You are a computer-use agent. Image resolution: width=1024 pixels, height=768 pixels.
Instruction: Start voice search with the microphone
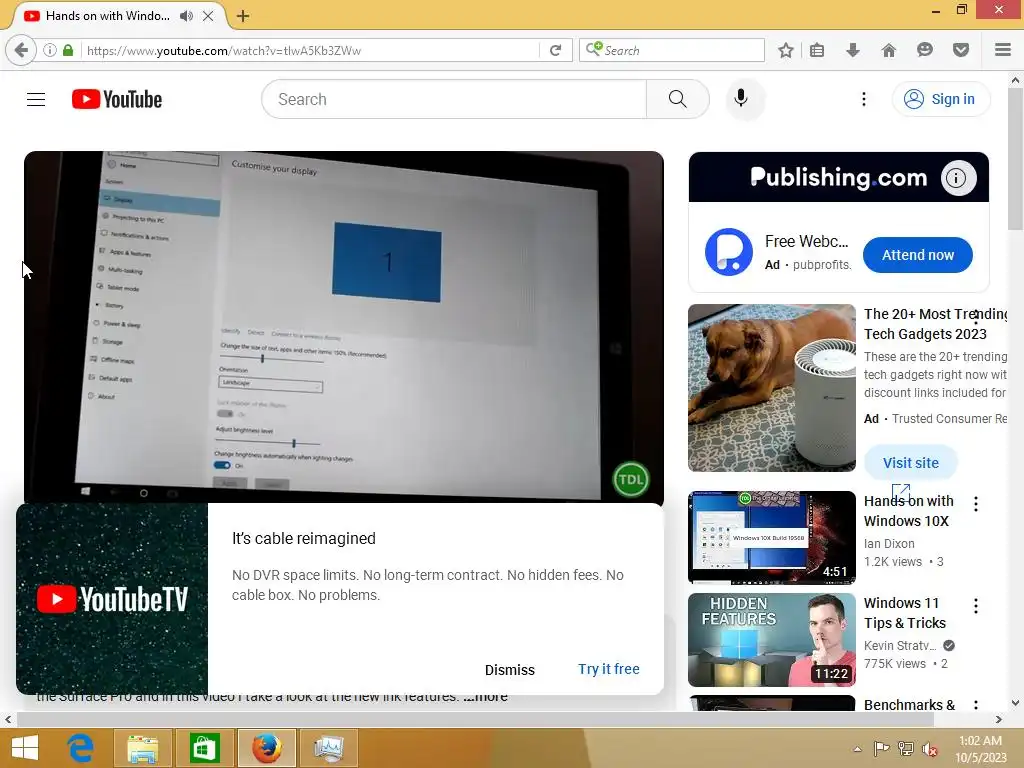pos(741,99)
